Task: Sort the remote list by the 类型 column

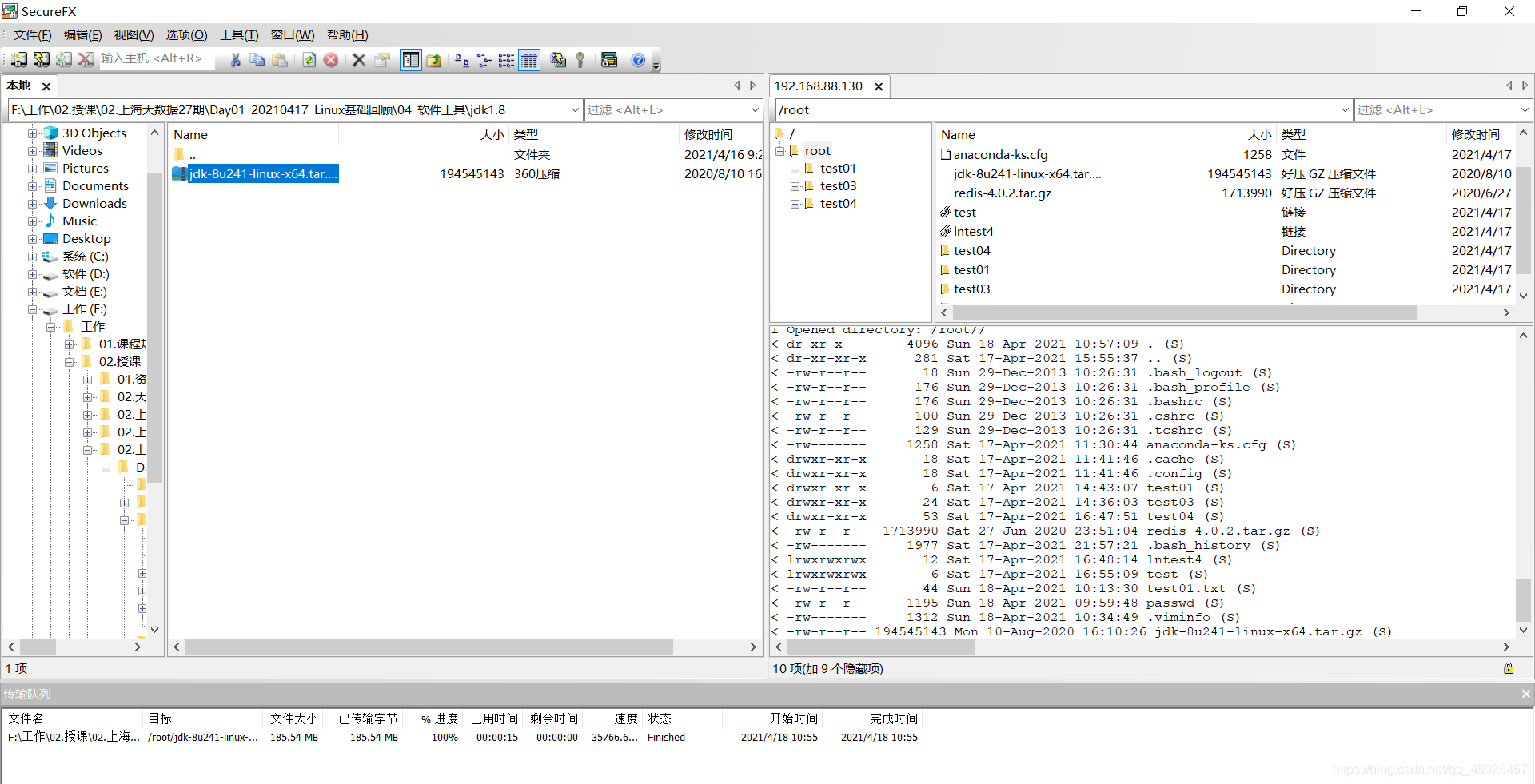Action: coord(1293,135)
